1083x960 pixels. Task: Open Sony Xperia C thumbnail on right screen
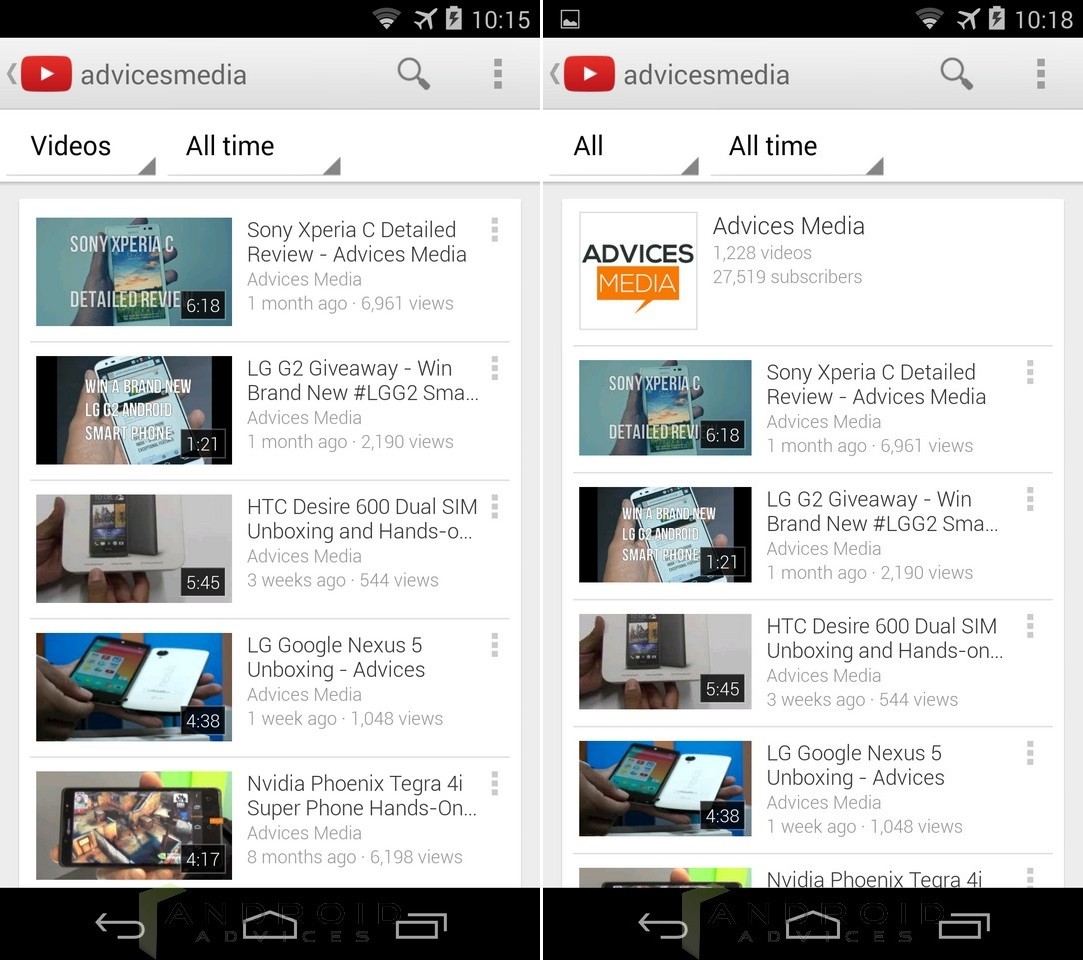(665, 407)
